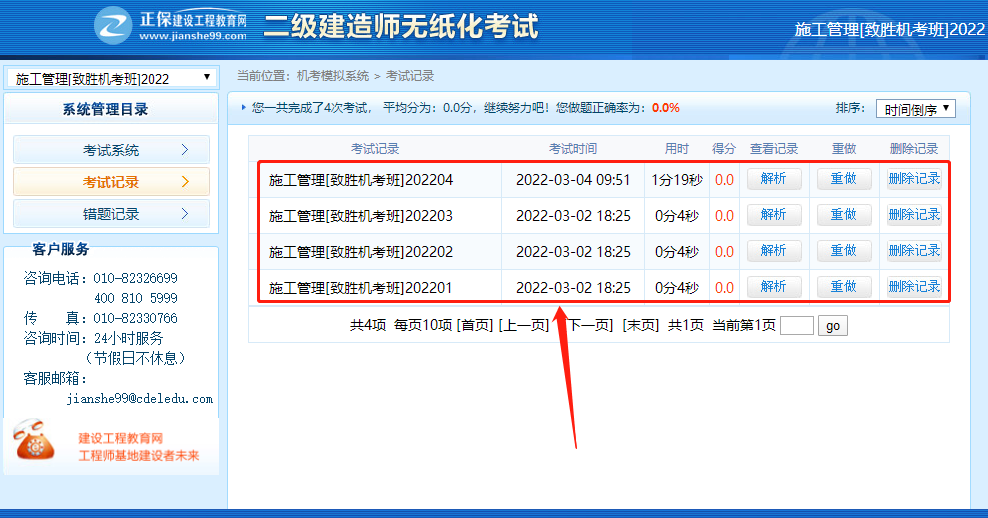Go to 末页 in pagination
This screenshot has height=518, width=988.
point(641,325)
